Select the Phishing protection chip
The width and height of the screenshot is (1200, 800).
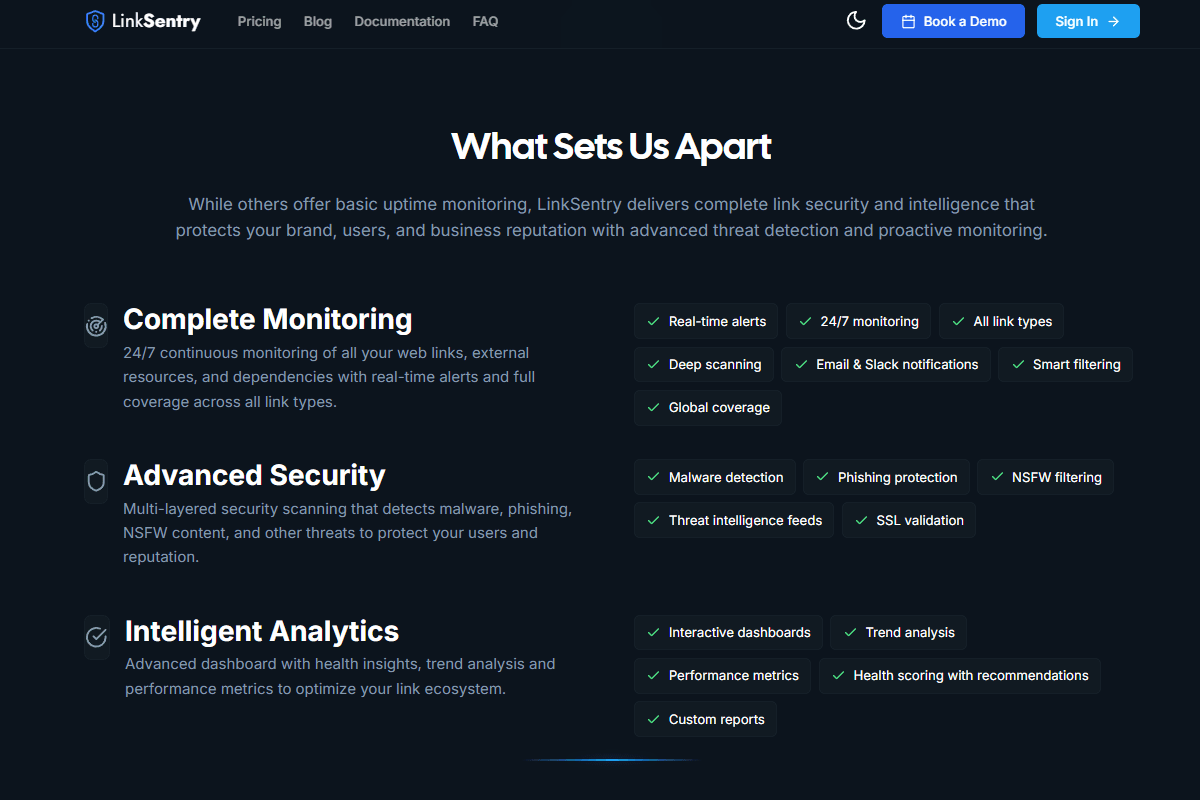click(886, 477)
